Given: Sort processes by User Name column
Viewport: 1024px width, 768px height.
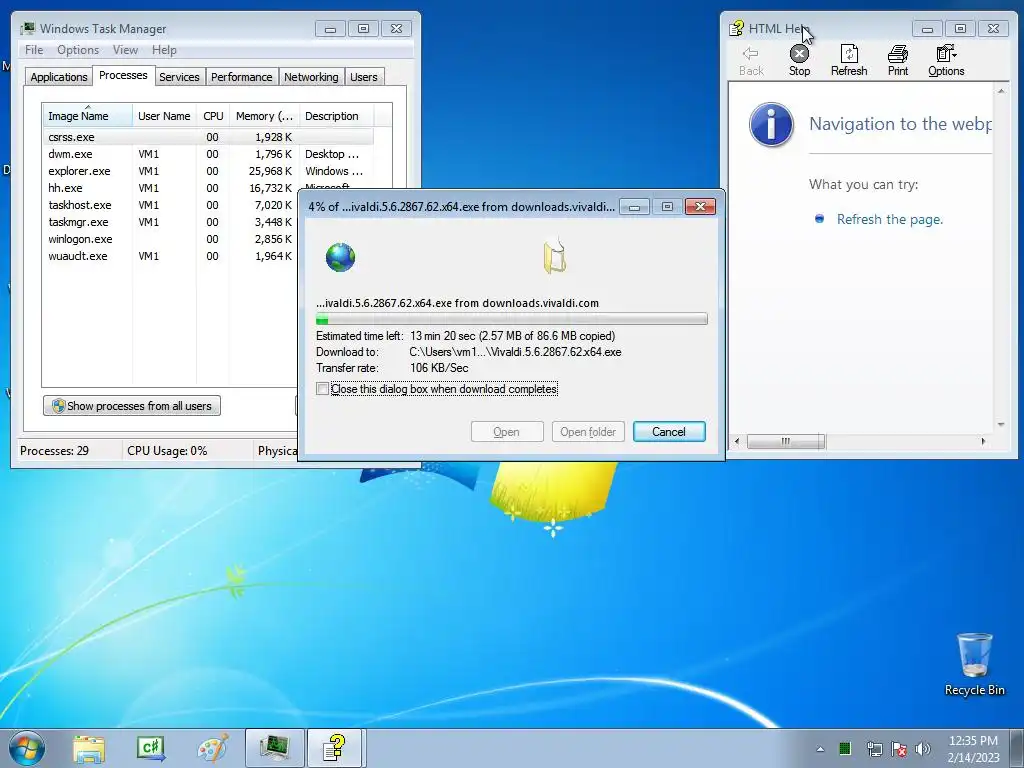Looking at the screenshot, I should click(164, 116).
